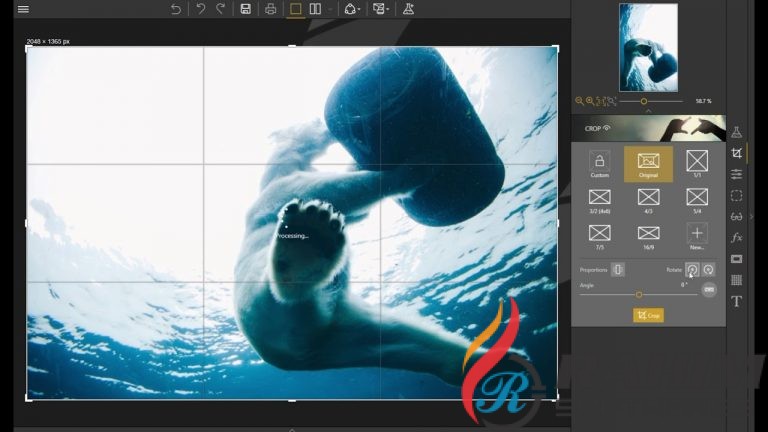Open the fx Effects tab
Image resolution: width=768 pixels, height=432 pixels.
click(736, 238)
